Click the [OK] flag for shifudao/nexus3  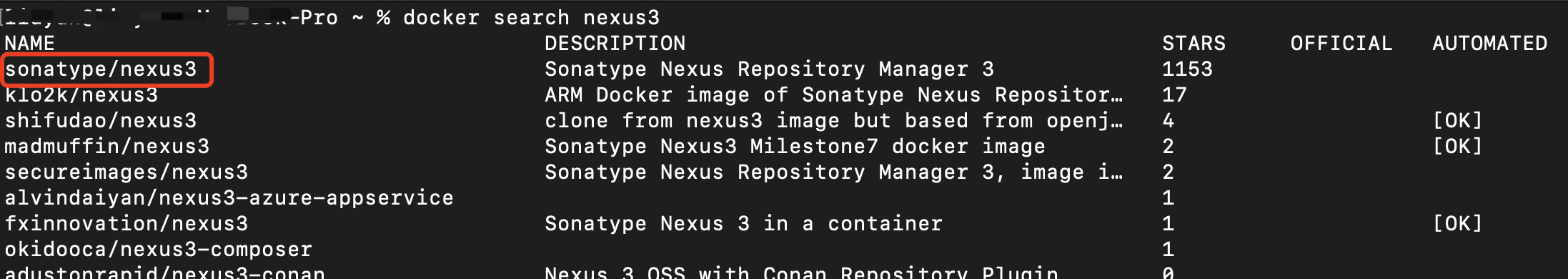[x=1457, y=121]
